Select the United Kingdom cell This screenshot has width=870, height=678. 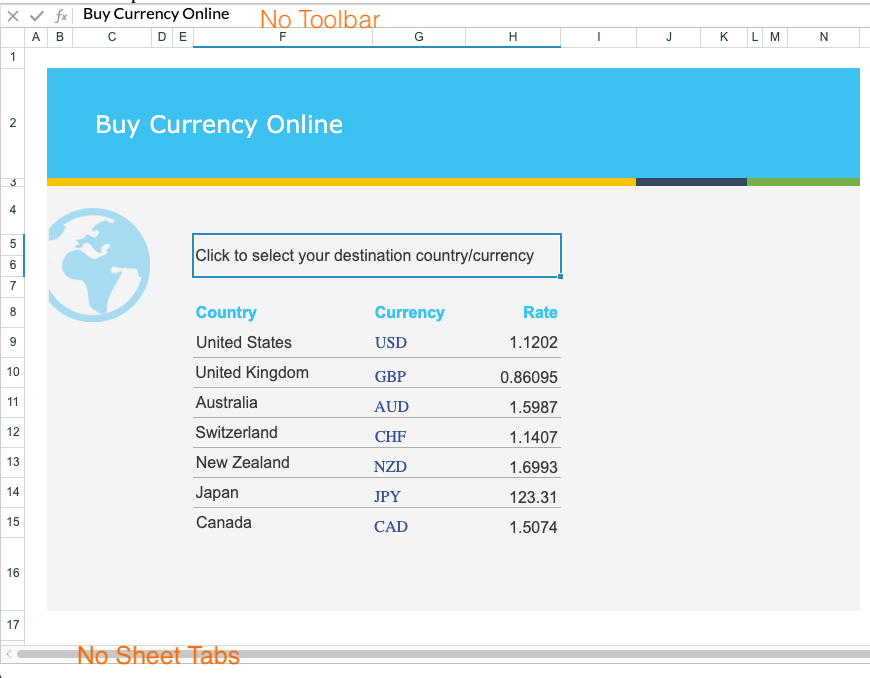click(252, 373)
